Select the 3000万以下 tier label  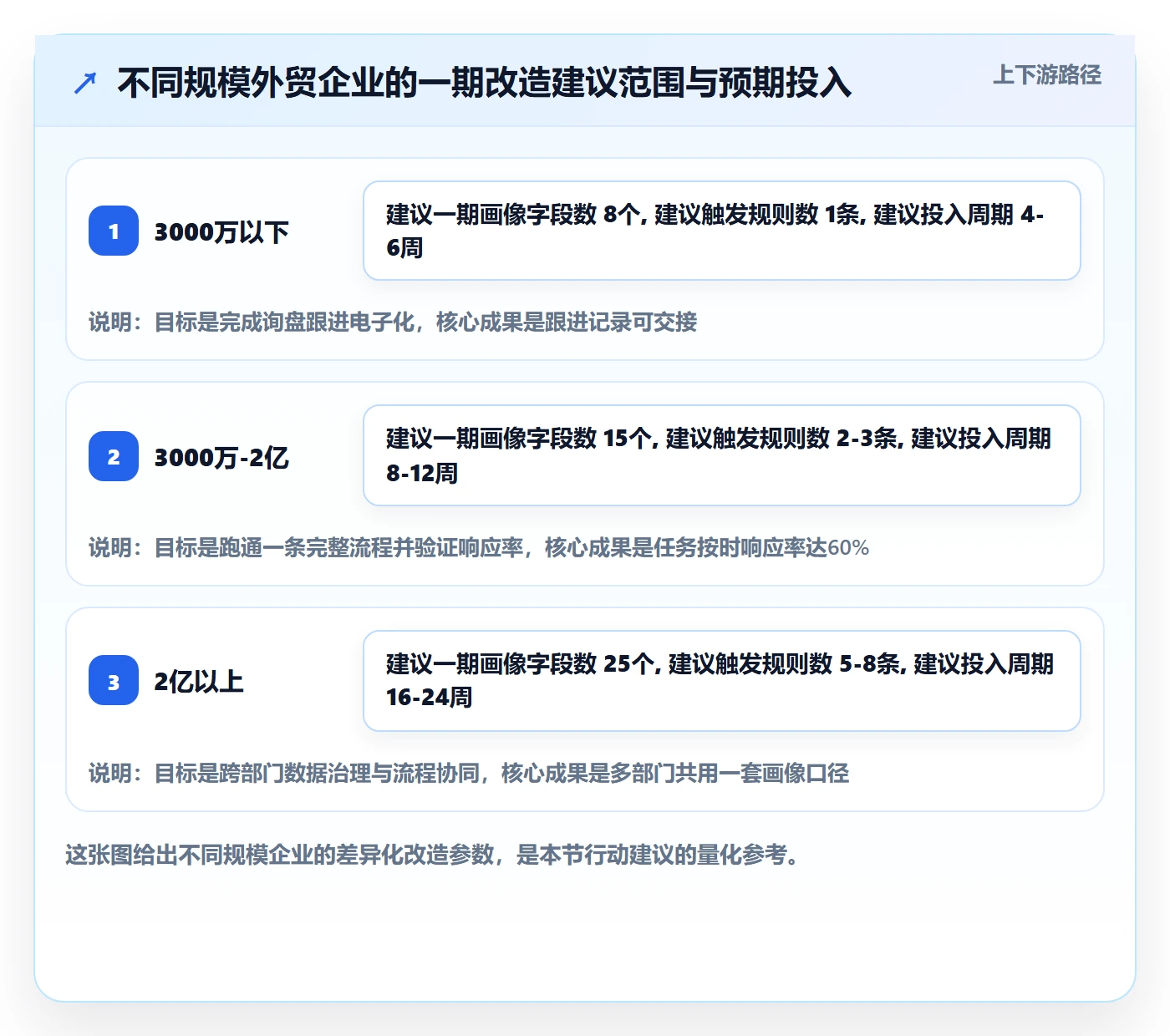(221, 231)
